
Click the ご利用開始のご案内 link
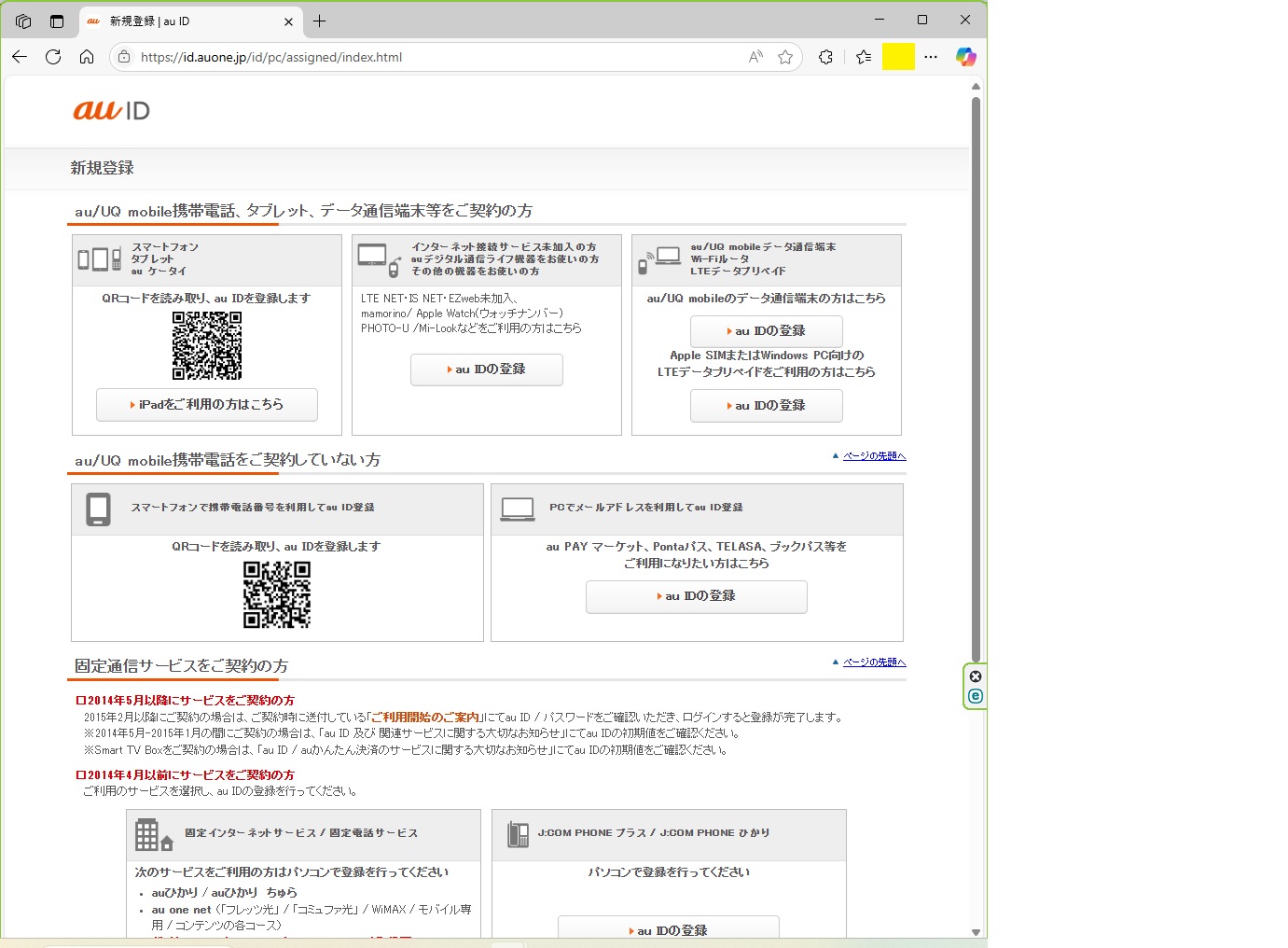point(425,718)
